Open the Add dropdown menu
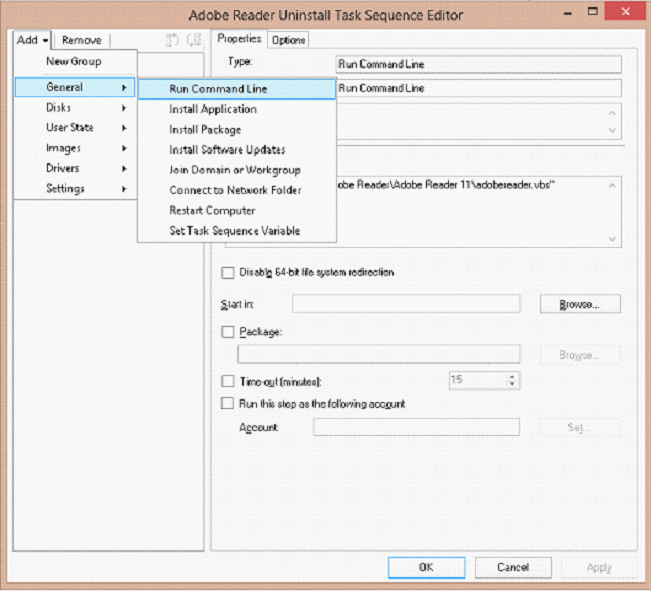 pos(32,40)
